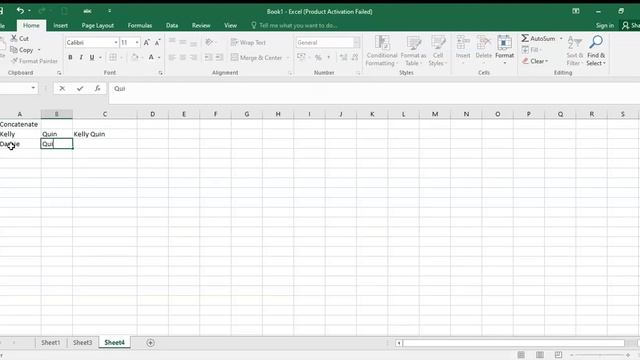The width and height of the screenshot is (640, 360).
Task: Open the Clear eraser menu
Action: 535,61
